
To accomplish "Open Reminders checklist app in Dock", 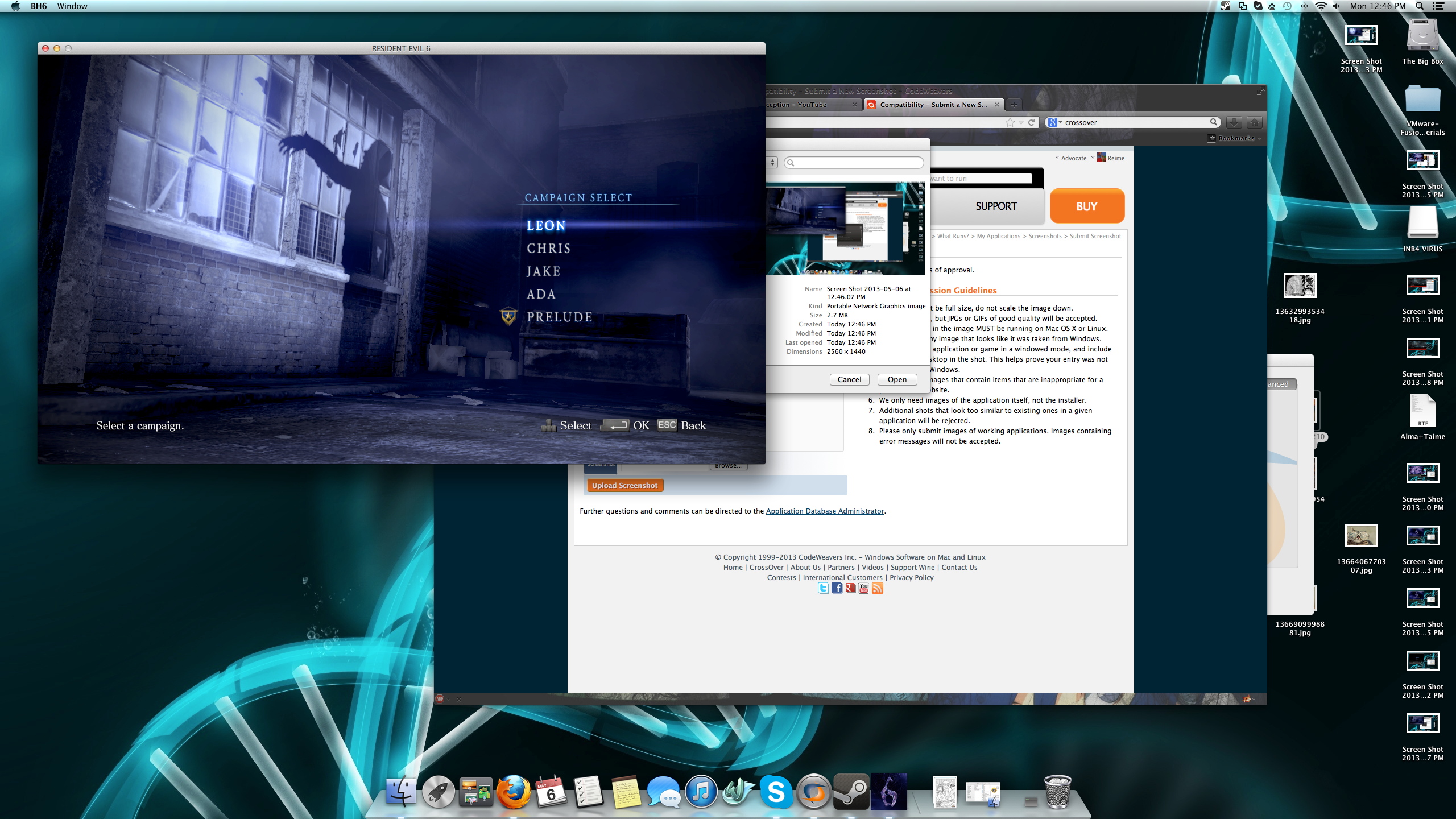I will pos(588,791).
